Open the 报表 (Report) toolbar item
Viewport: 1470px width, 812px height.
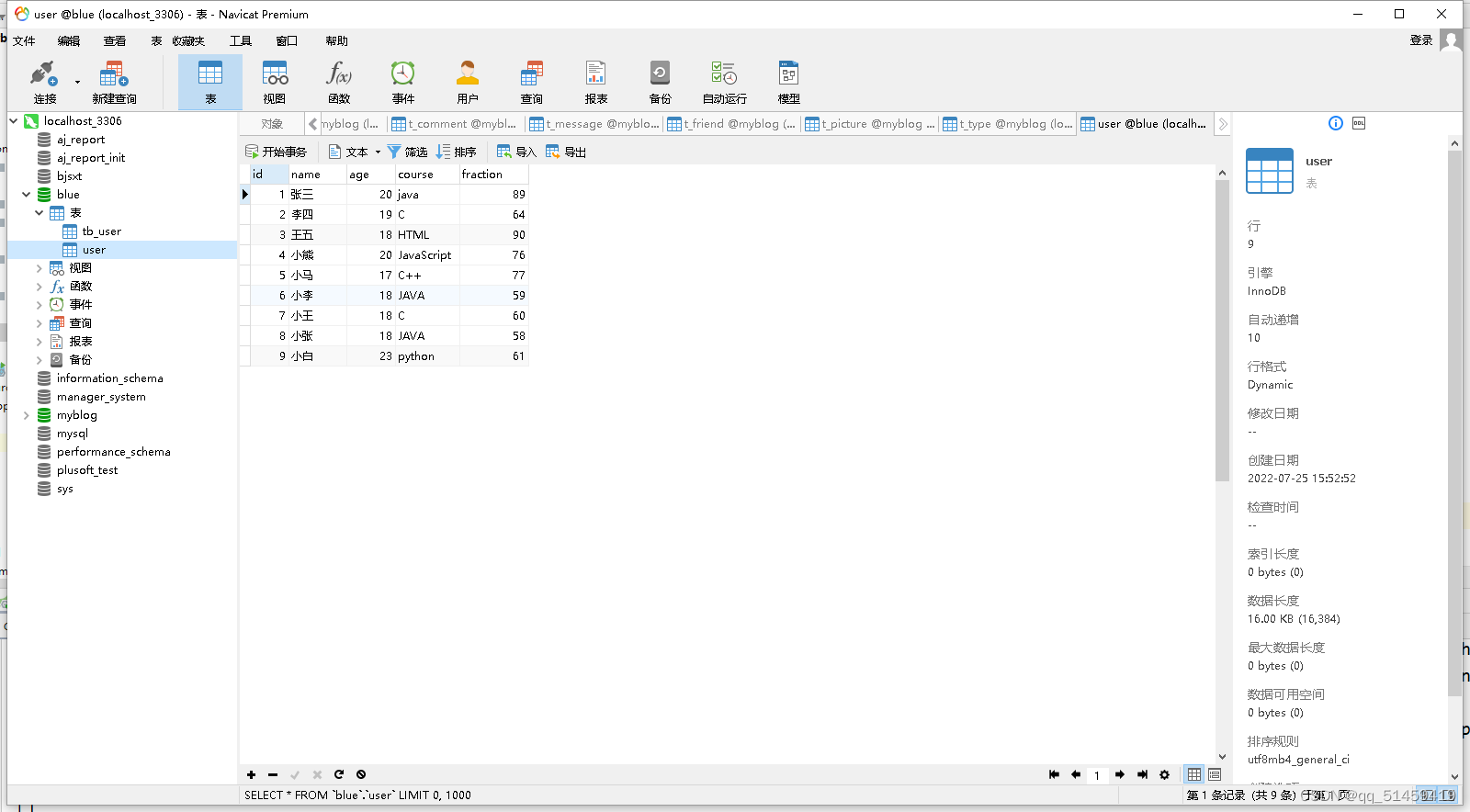point(596,82)
